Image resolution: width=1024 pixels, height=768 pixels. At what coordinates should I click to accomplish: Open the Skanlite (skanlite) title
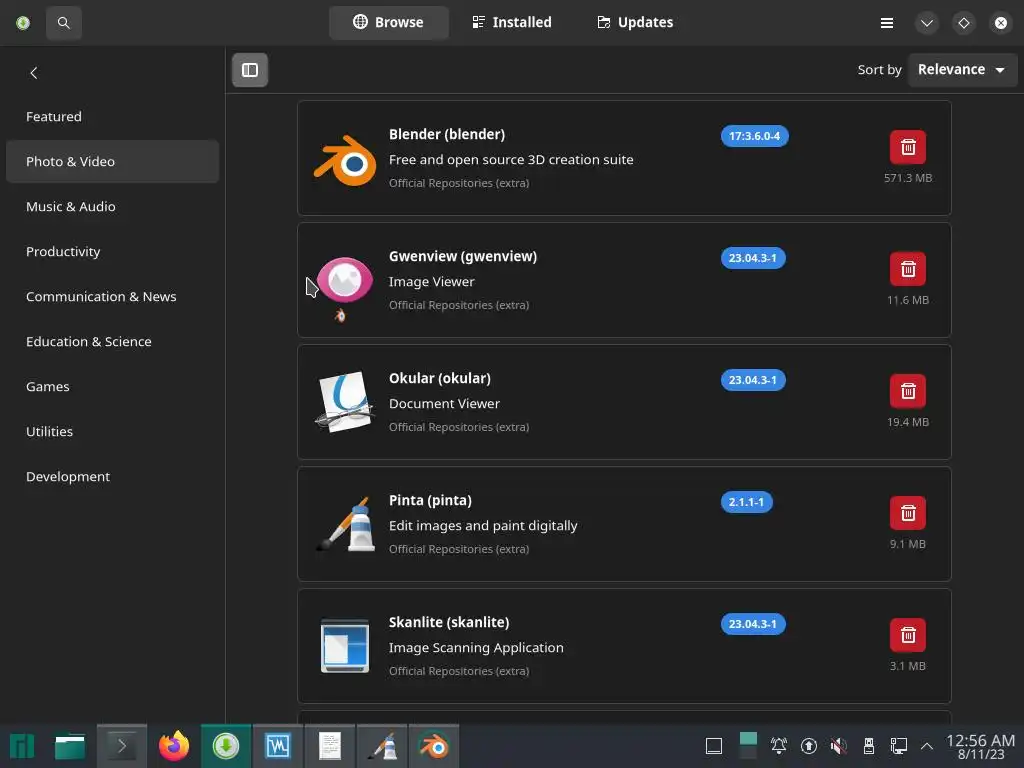(449, 623)
